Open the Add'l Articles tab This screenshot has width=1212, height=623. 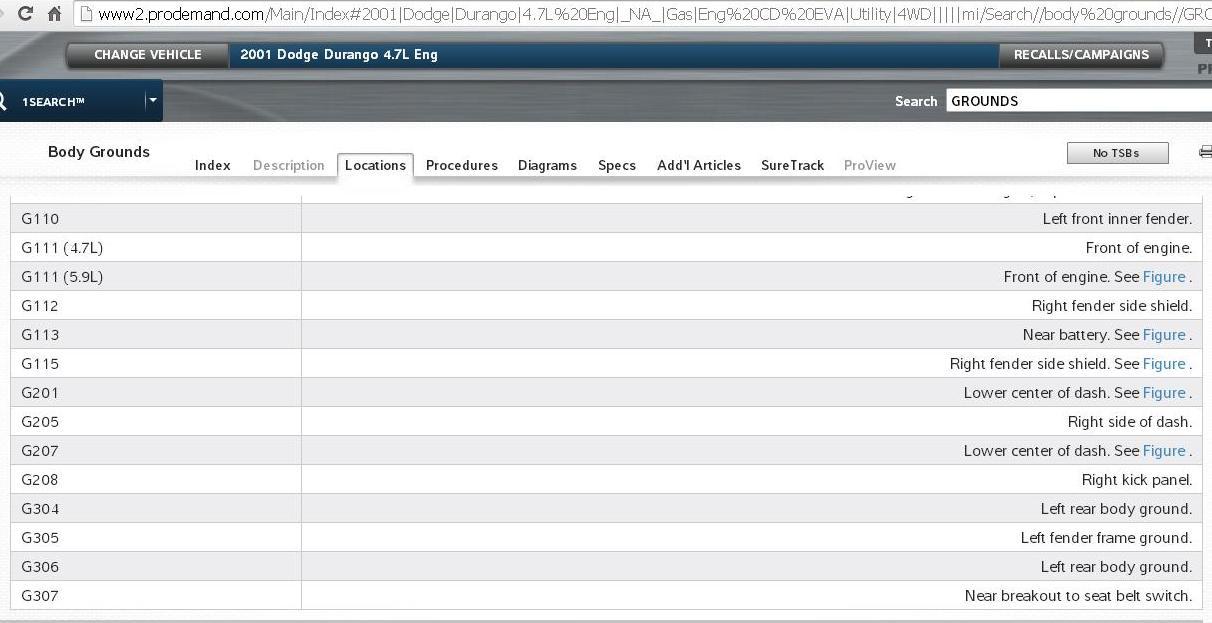tap(698, 165)
